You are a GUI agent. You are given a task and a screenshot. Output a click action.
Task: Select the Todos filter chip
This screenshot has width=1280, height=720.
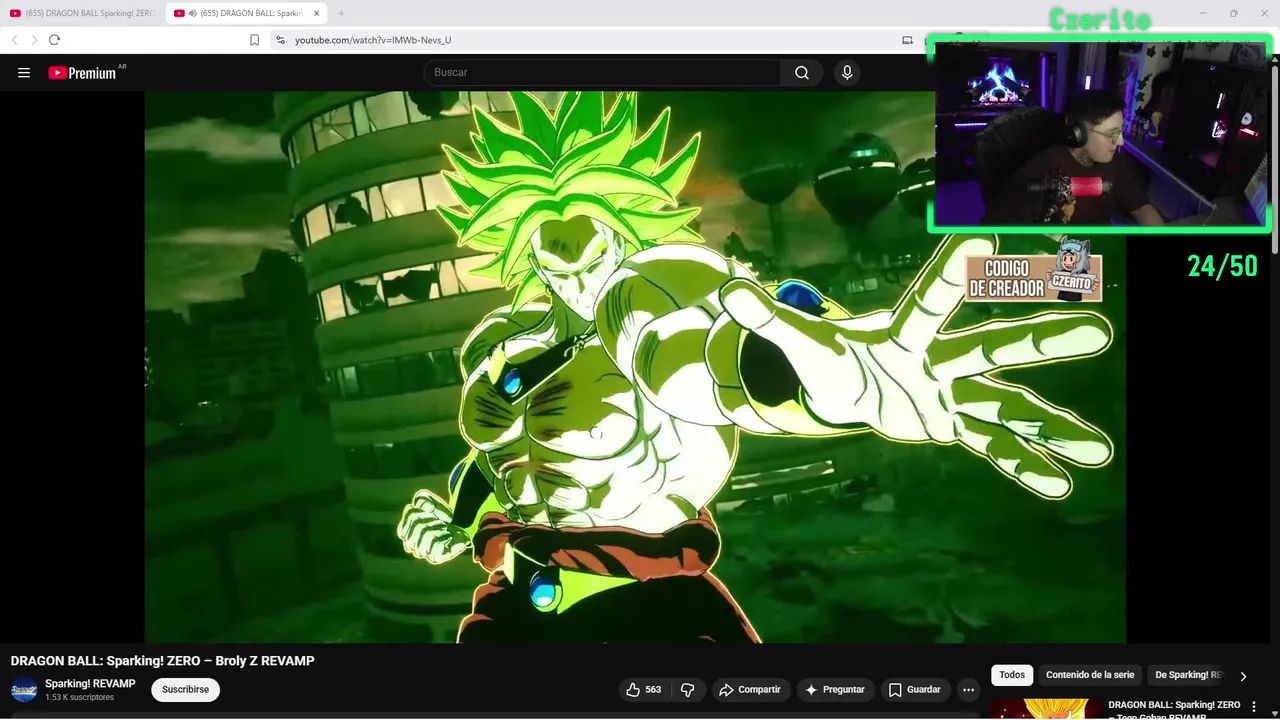click(1012, 675)
